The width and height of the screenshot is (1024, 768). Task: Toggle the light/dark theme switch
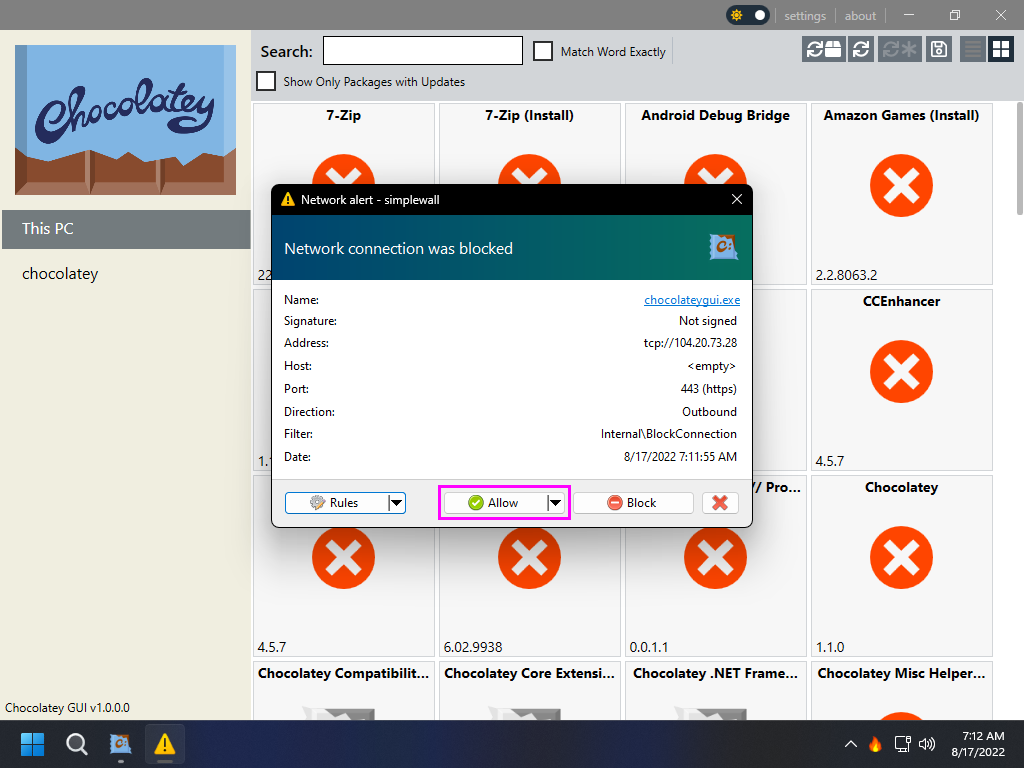click(748, 15)
